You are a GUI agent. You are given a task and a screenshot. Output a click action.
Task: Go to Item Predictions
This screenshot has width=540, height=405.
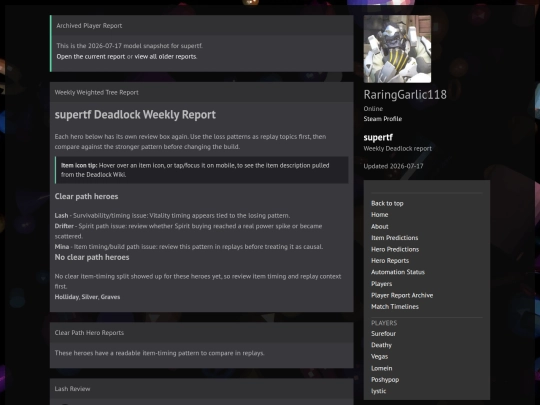point(394,238)
